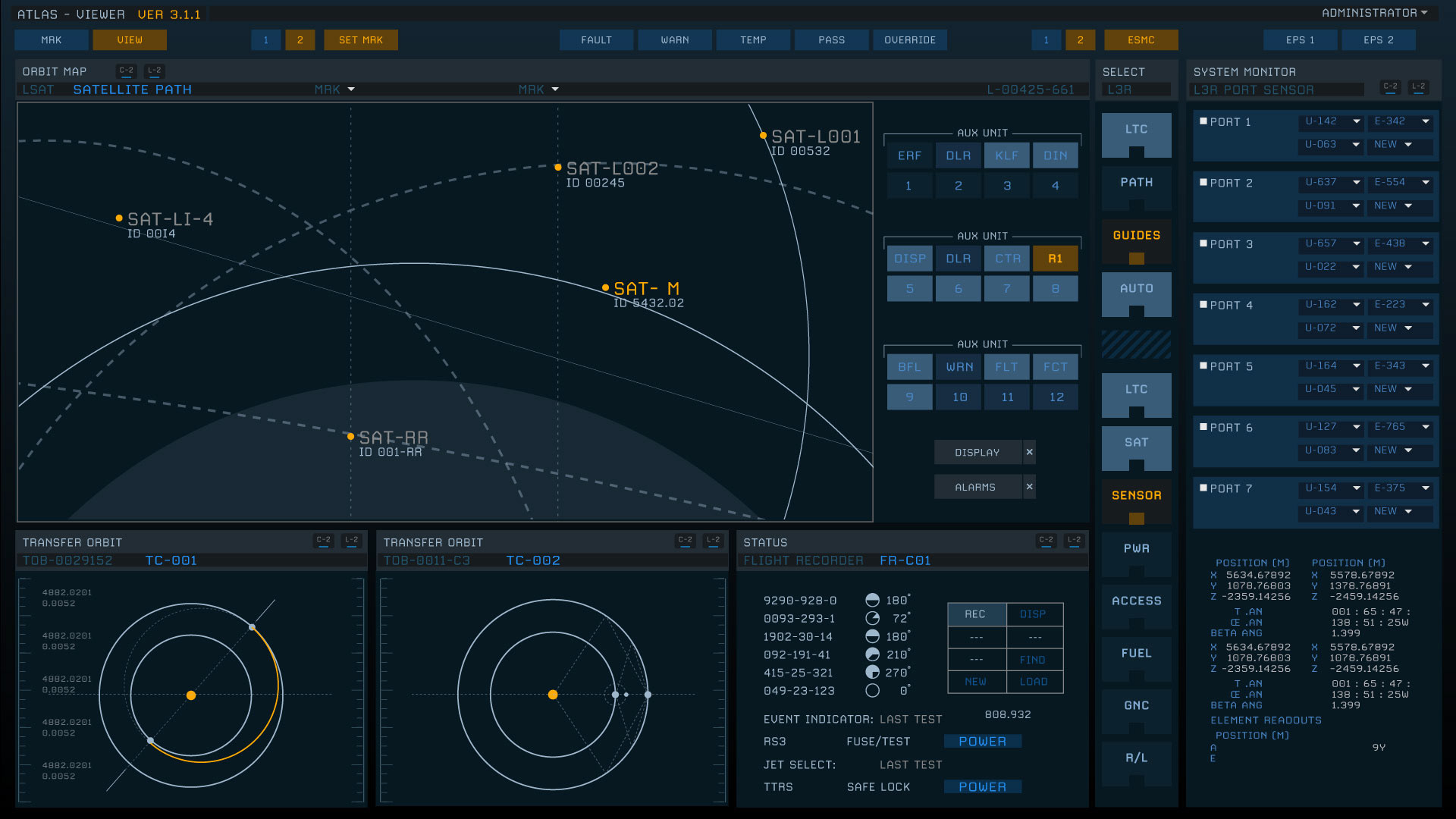The height and width of the screenshot is (819, 1456).
Task: Toggle the PORT 7 checkbox
Action: (x=1203, y=488)
